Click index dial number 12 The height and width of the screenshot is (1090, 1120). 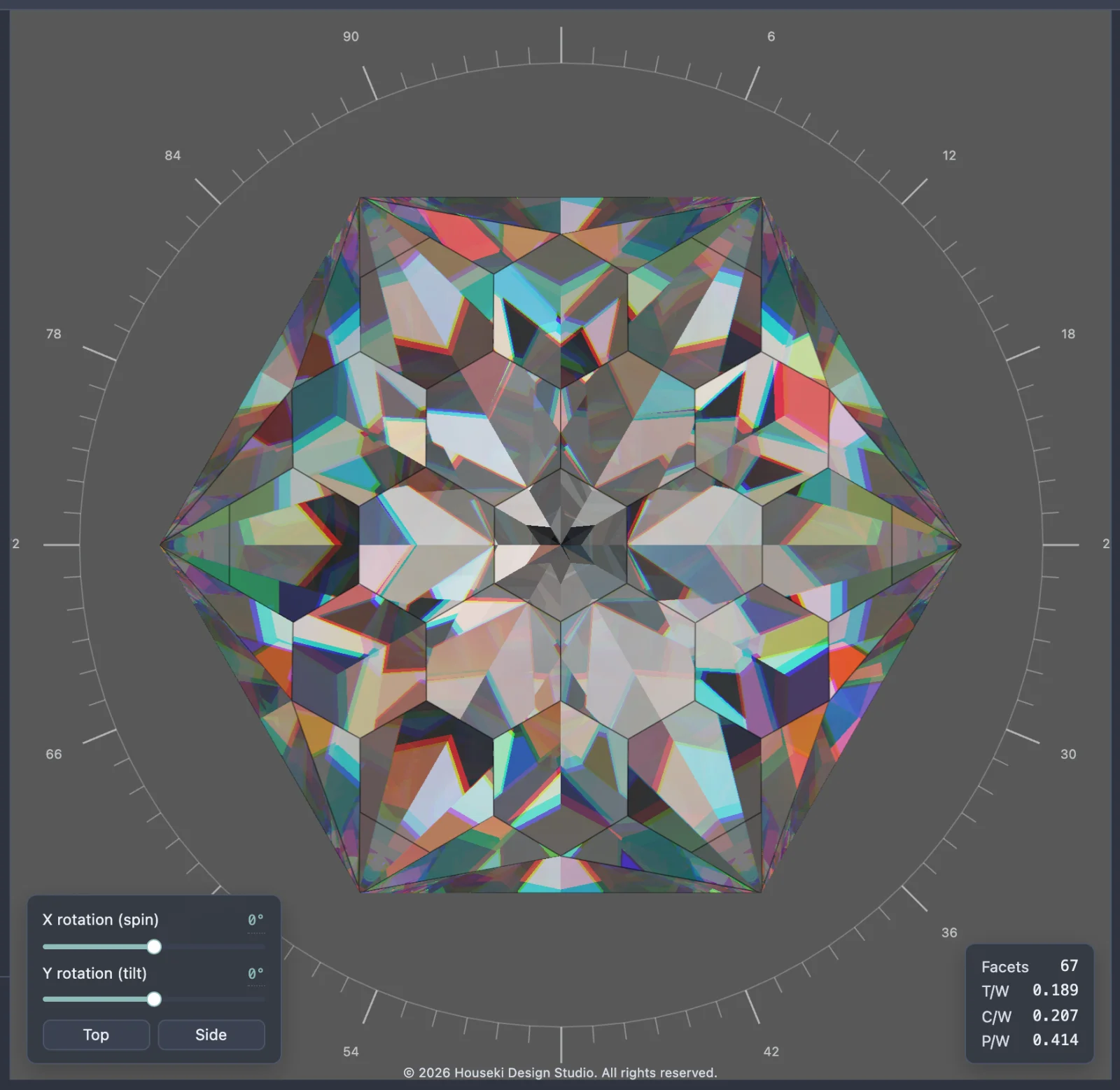coord(949,155)
